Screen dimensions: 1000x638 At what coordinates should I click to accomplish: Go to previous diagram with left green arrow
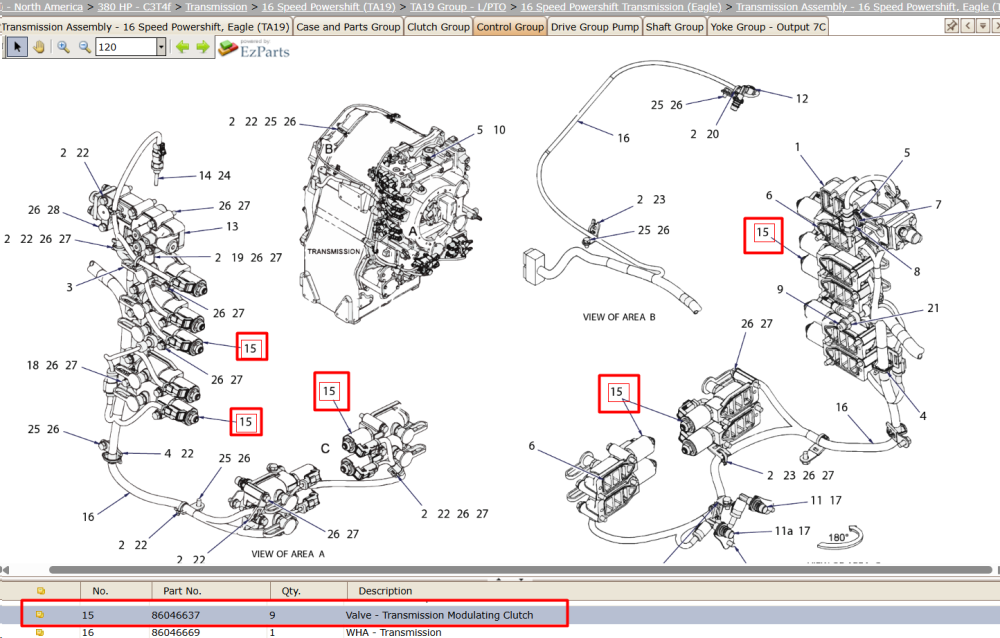[182, 47]
